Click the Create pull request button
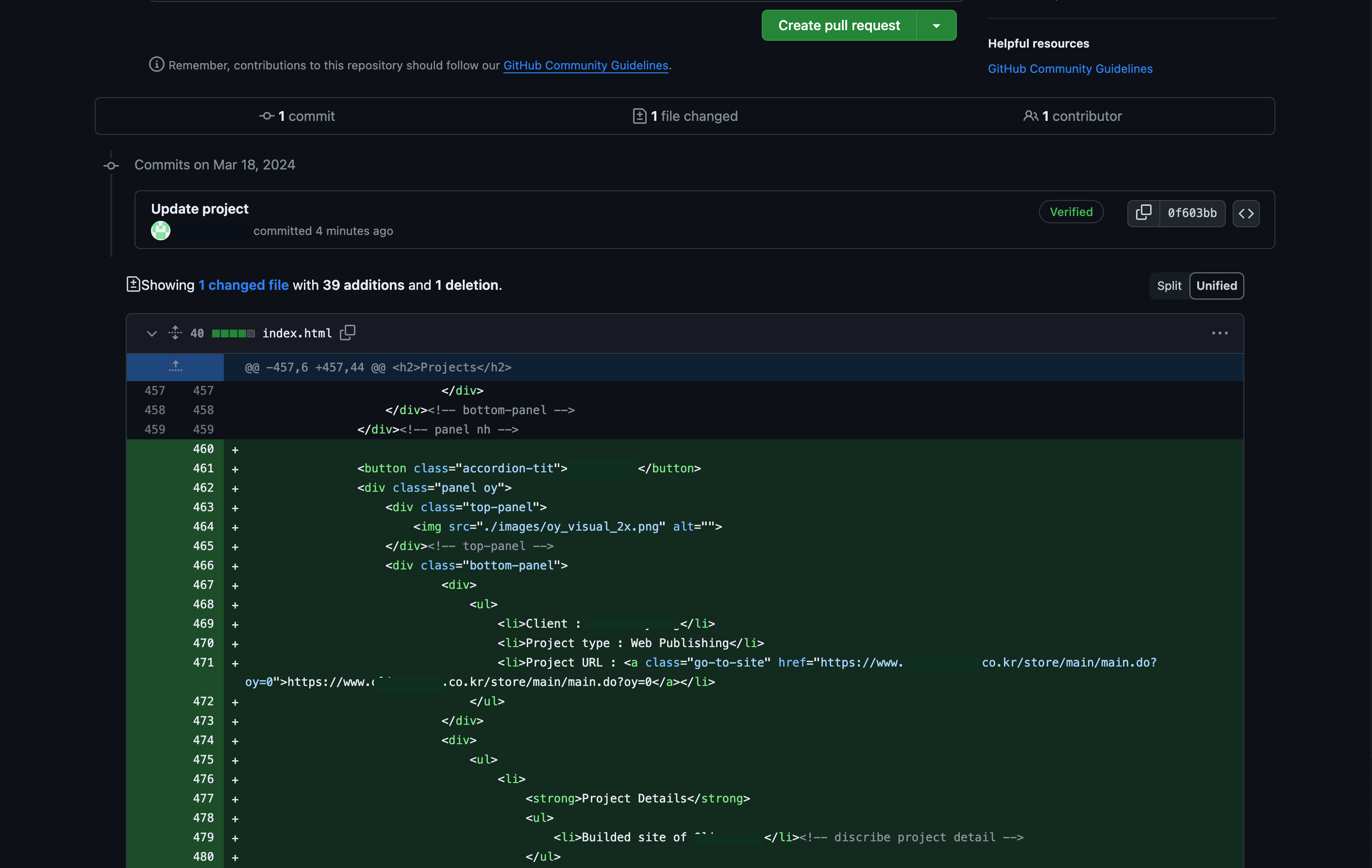1372x868 pixels. (839, 26)
